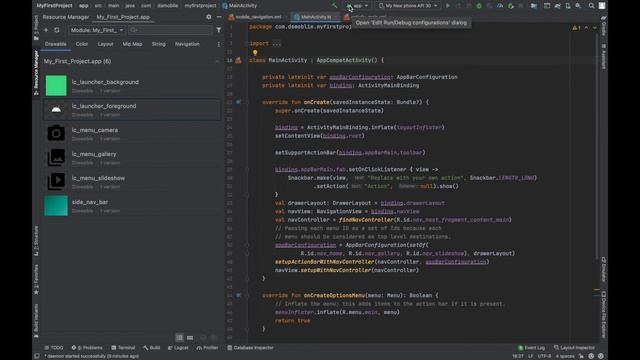640x360 pixels.
Task: Open the Event Log
Action: tap(531, 348)
